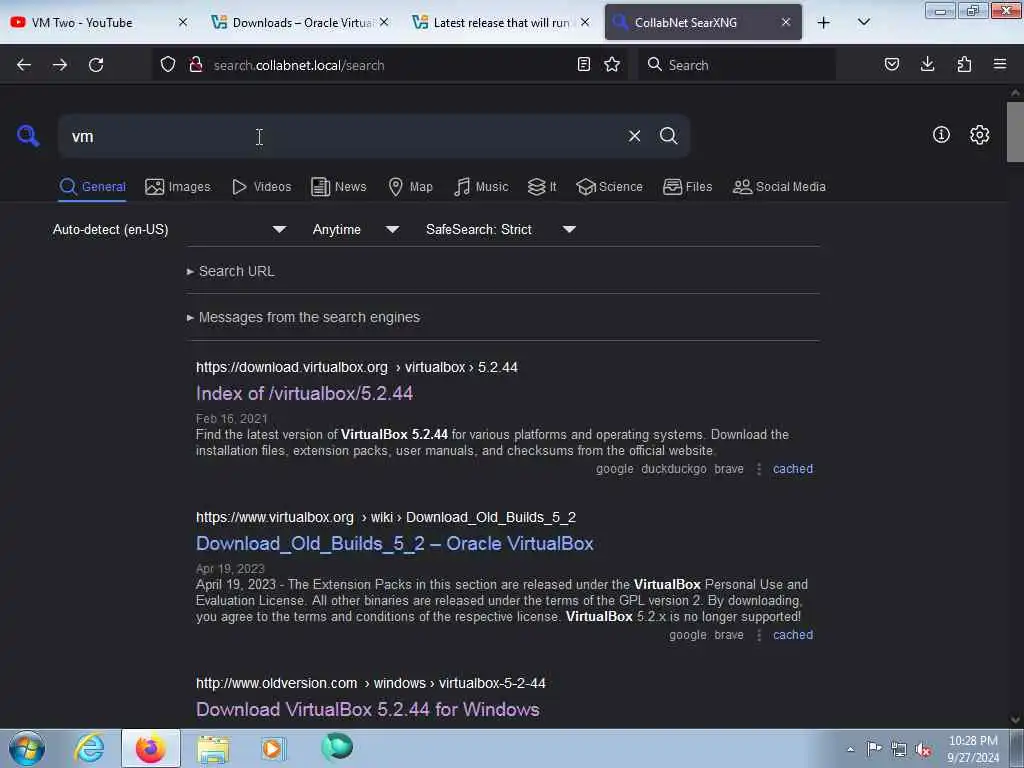
Task: Click Firefox icon in taskbar
Action: pyautogui.click(x=150, y=748)
